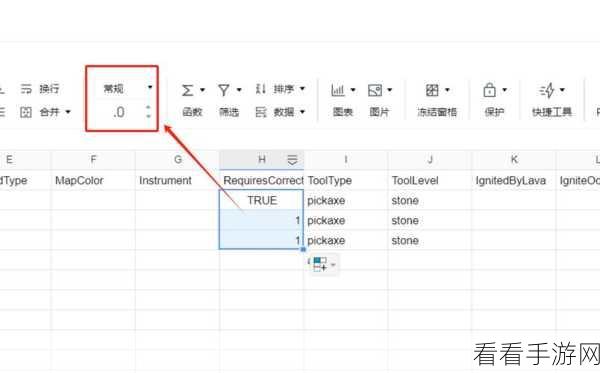600x373 pixels.
Task: Select column G header
Action: [178, 160]
